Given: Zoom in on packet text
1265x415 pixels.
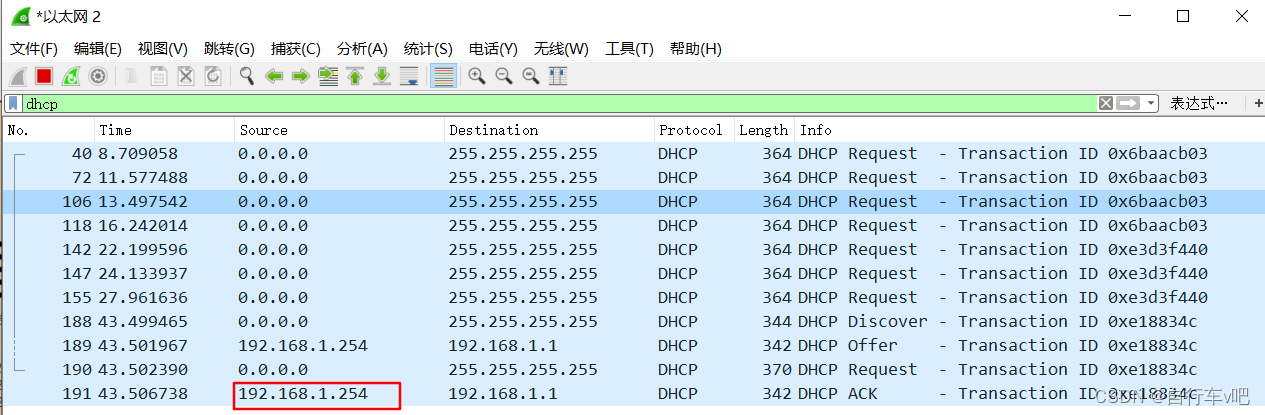Looking at the screenshot, I should coord(477,76).
